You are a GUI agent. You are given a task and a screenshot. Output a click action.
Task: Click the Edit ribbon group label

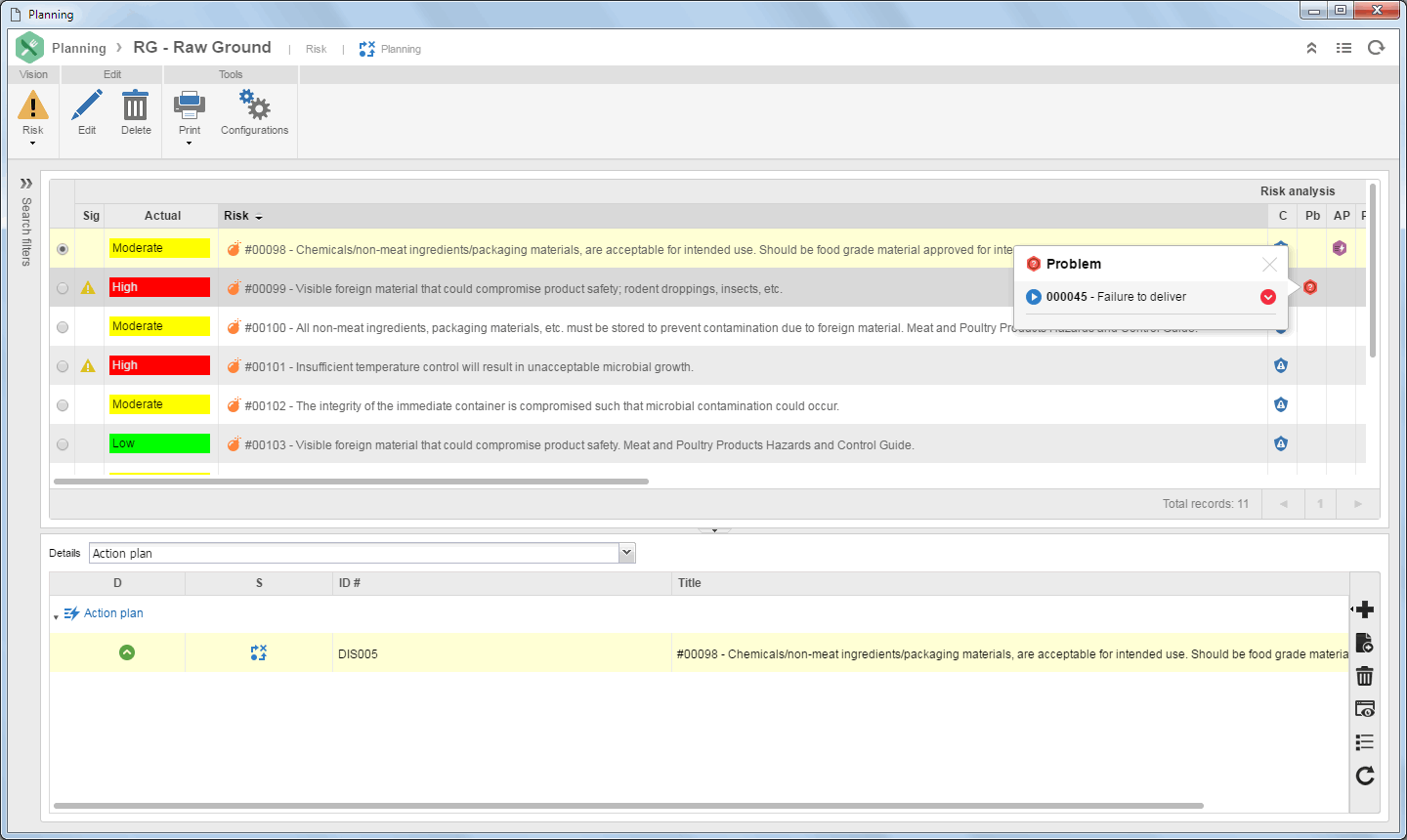[112, 74]
